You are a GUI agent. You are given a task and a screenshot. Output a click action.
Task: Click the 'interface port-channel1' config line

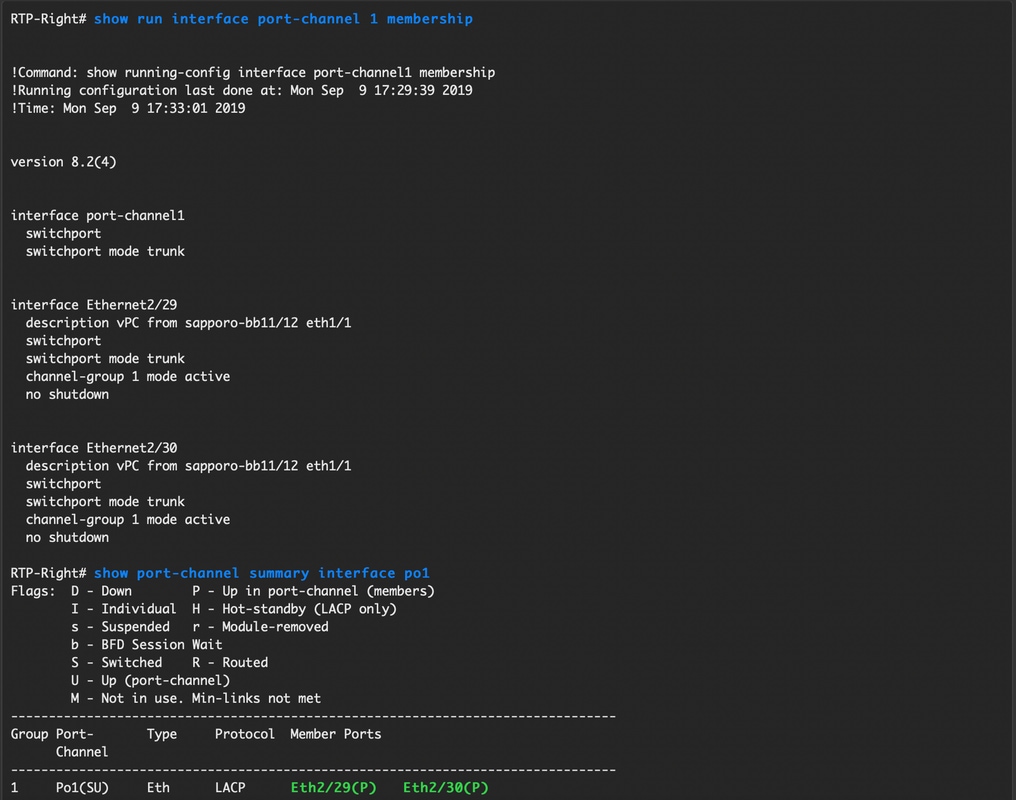[x=97, y=216]
